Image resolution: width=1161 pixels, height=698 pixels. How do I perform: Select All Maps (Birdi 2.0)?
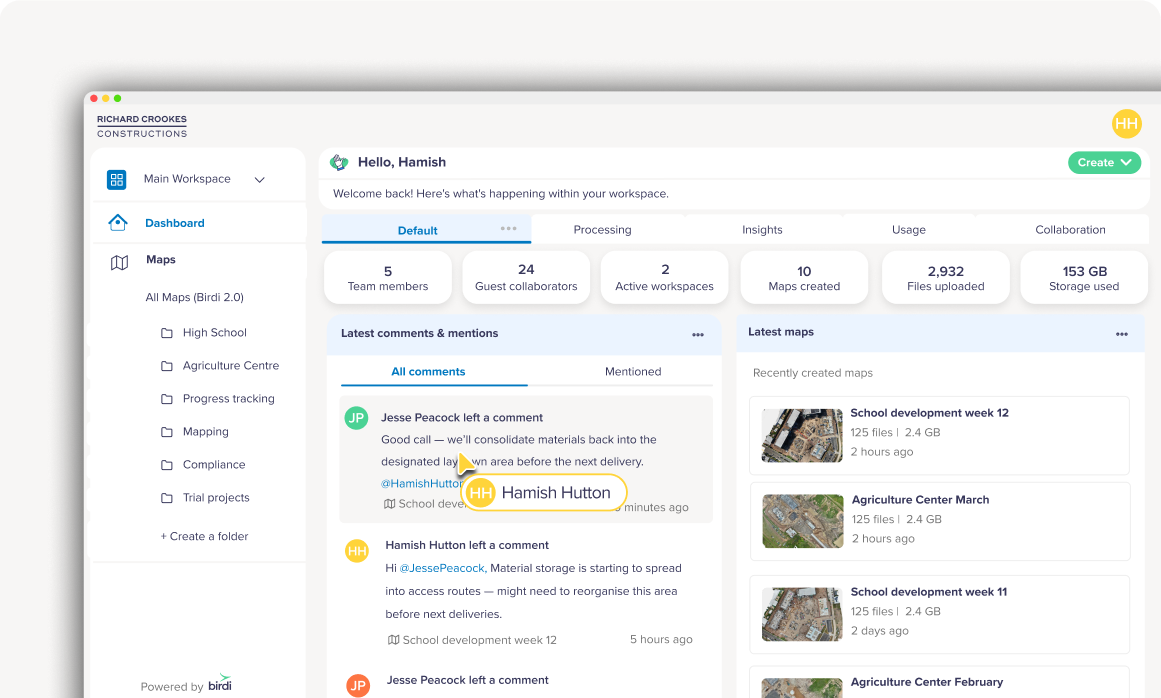[x=195, y=297]
